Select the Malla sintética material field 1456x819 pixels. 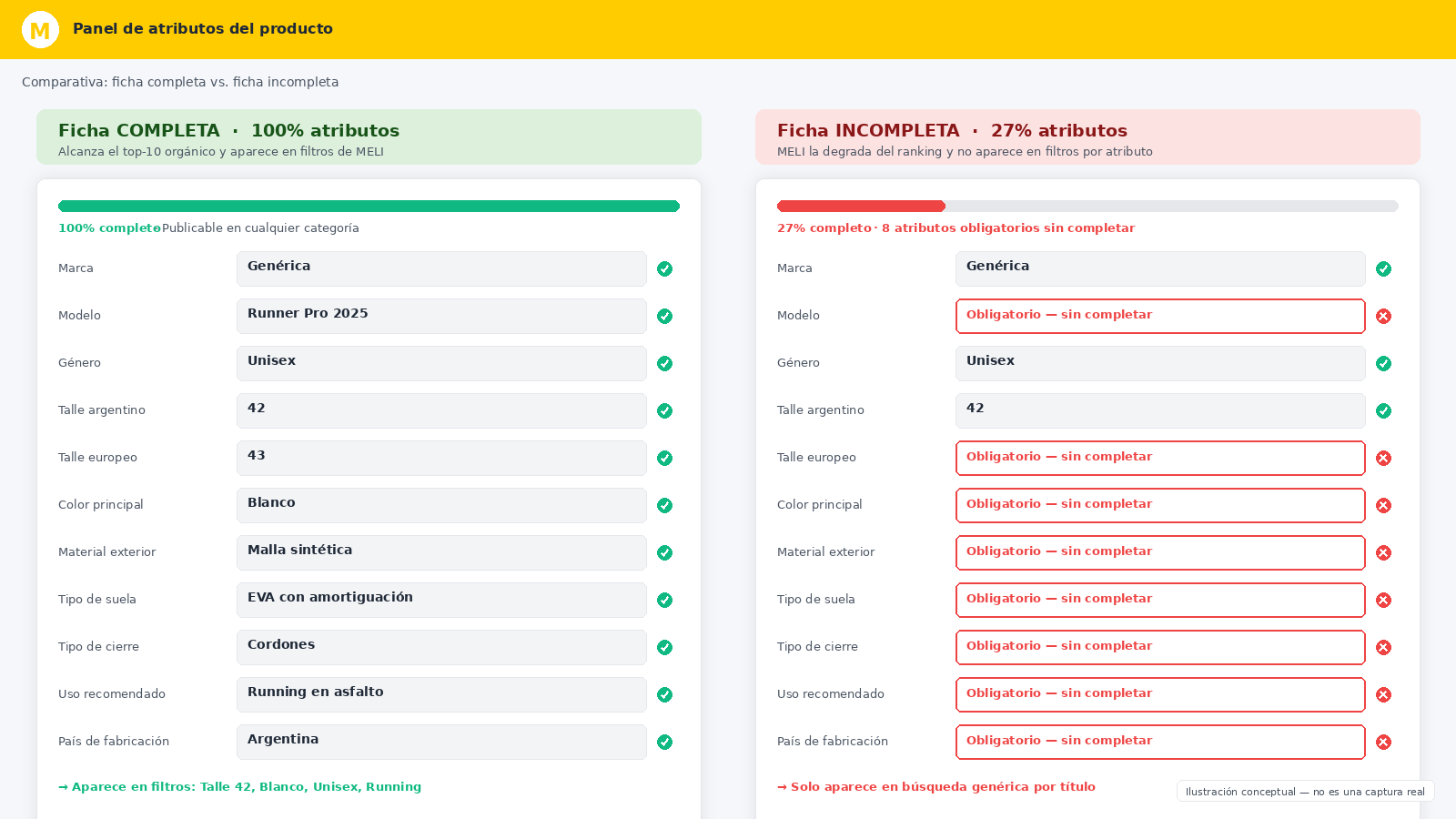click(x=441, y=552)
